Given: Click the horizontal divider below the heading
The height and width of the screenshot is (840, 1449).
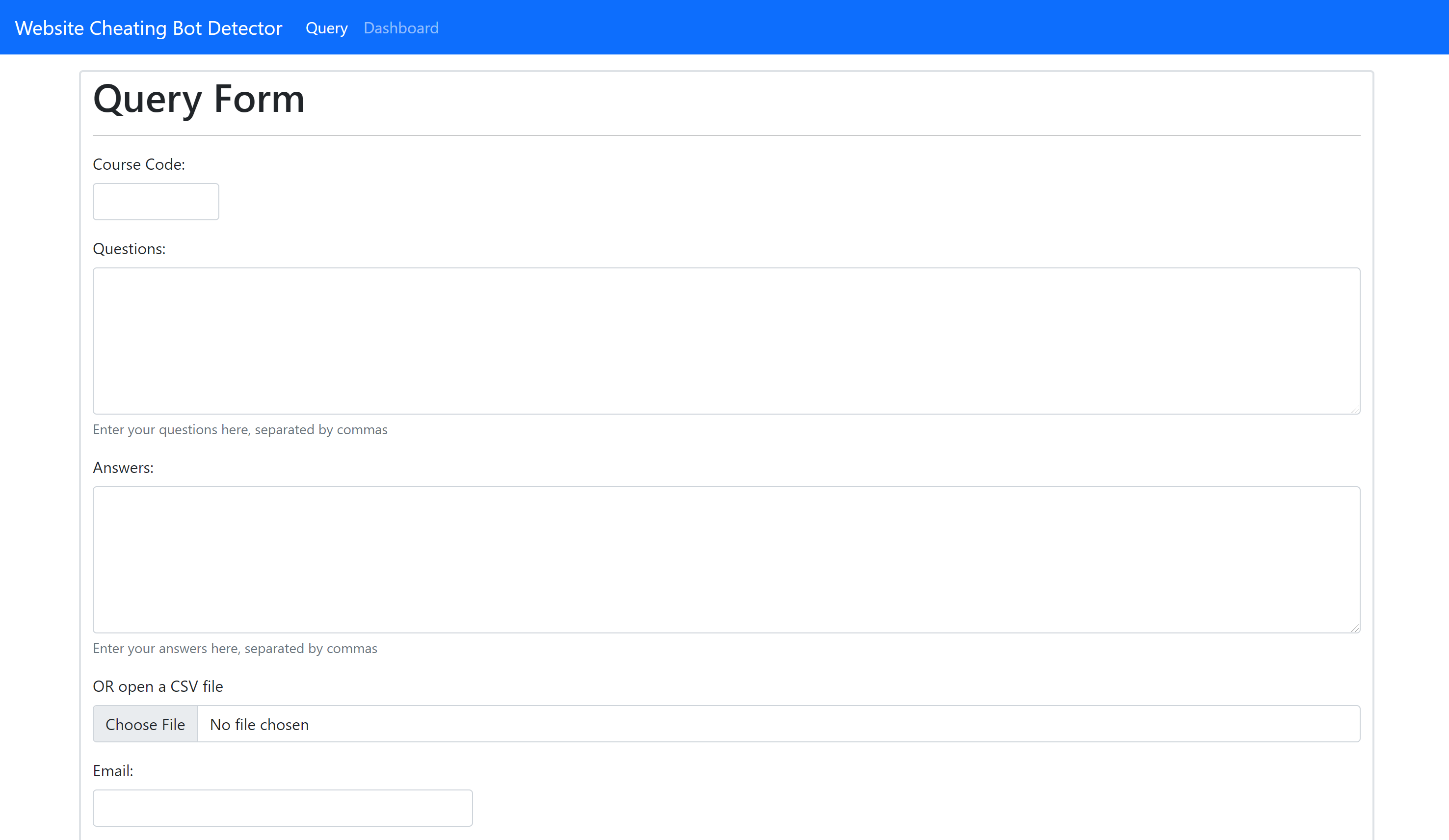Looking at the screenshot, I should [x=726, y=136].
